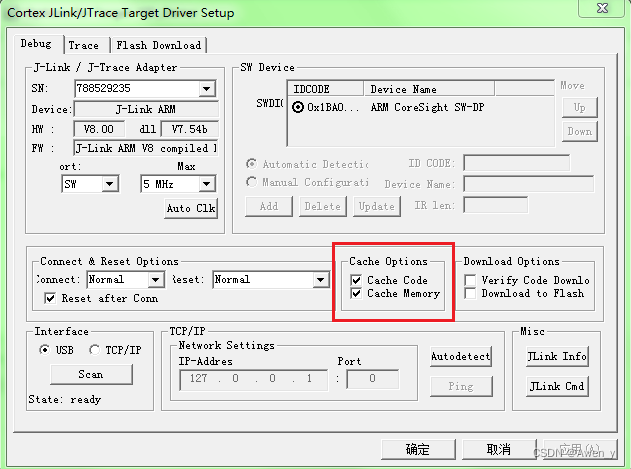Select the 0x1BA0 SWDIO device radio

point(298,107)
